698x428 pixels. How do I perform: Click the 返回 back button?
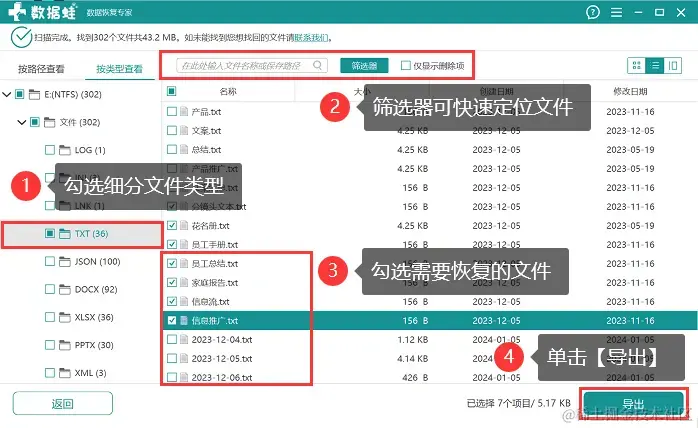pos(62,404)
